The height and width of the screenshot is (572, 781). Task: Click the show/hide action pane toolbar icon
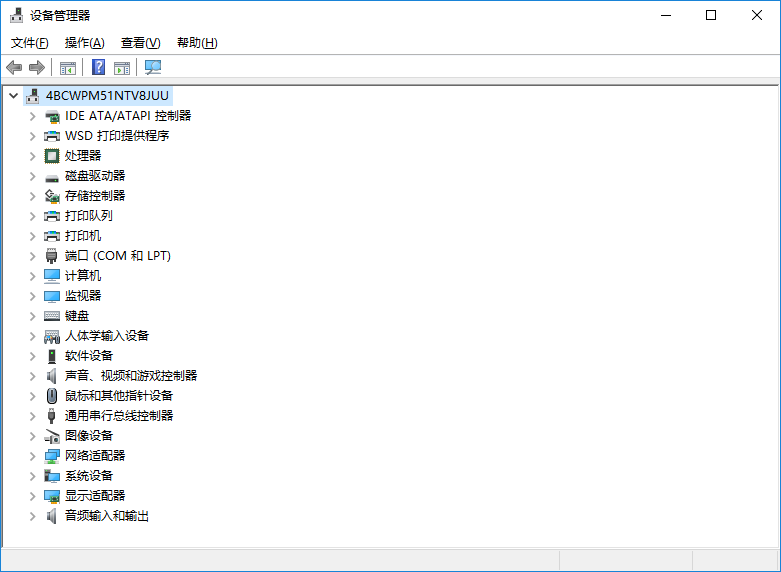click(122, 67)
